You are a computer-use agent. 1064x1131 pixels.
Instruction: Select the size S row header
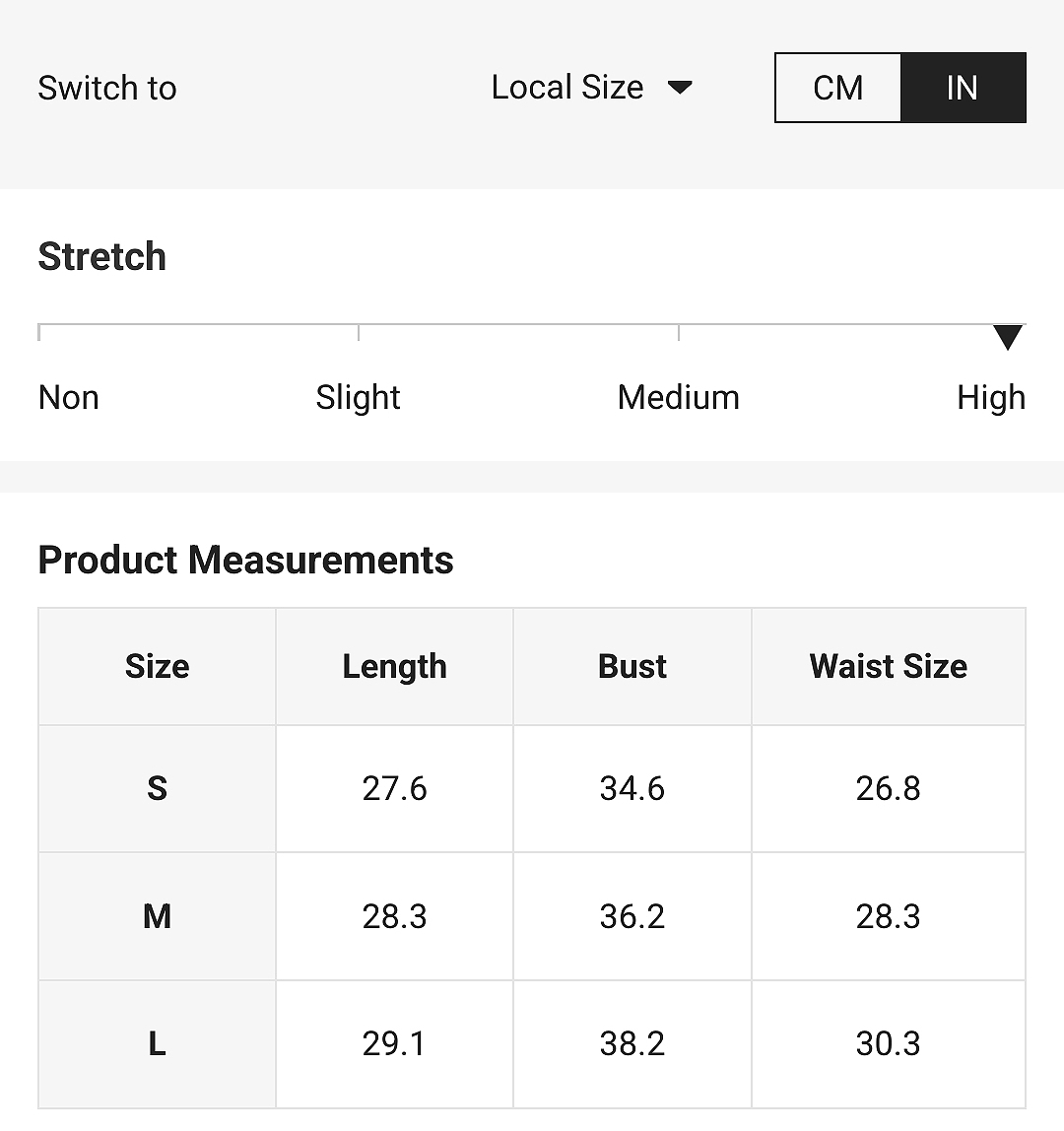[x=158, y=788]
